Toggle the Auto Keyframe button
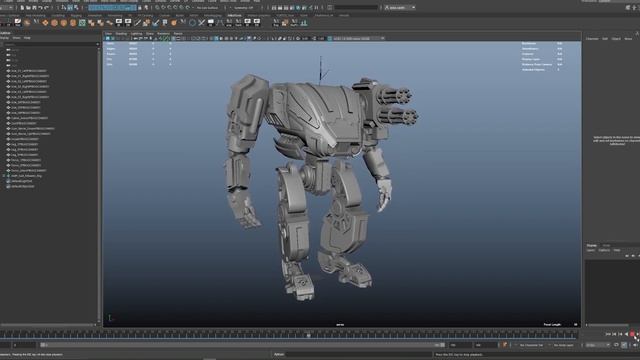Screen dimensions: 640x360 624,345
